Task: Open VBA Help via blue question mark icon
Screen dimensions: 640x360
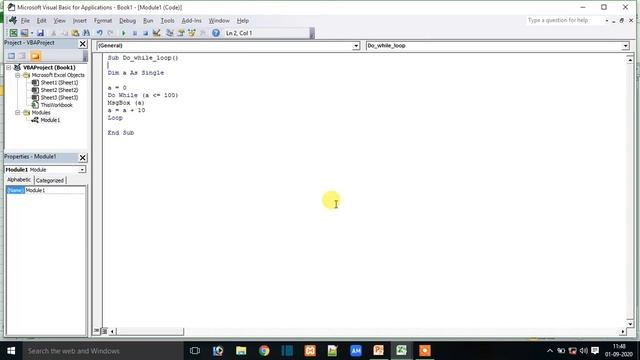Action: [x=216, y=33]
